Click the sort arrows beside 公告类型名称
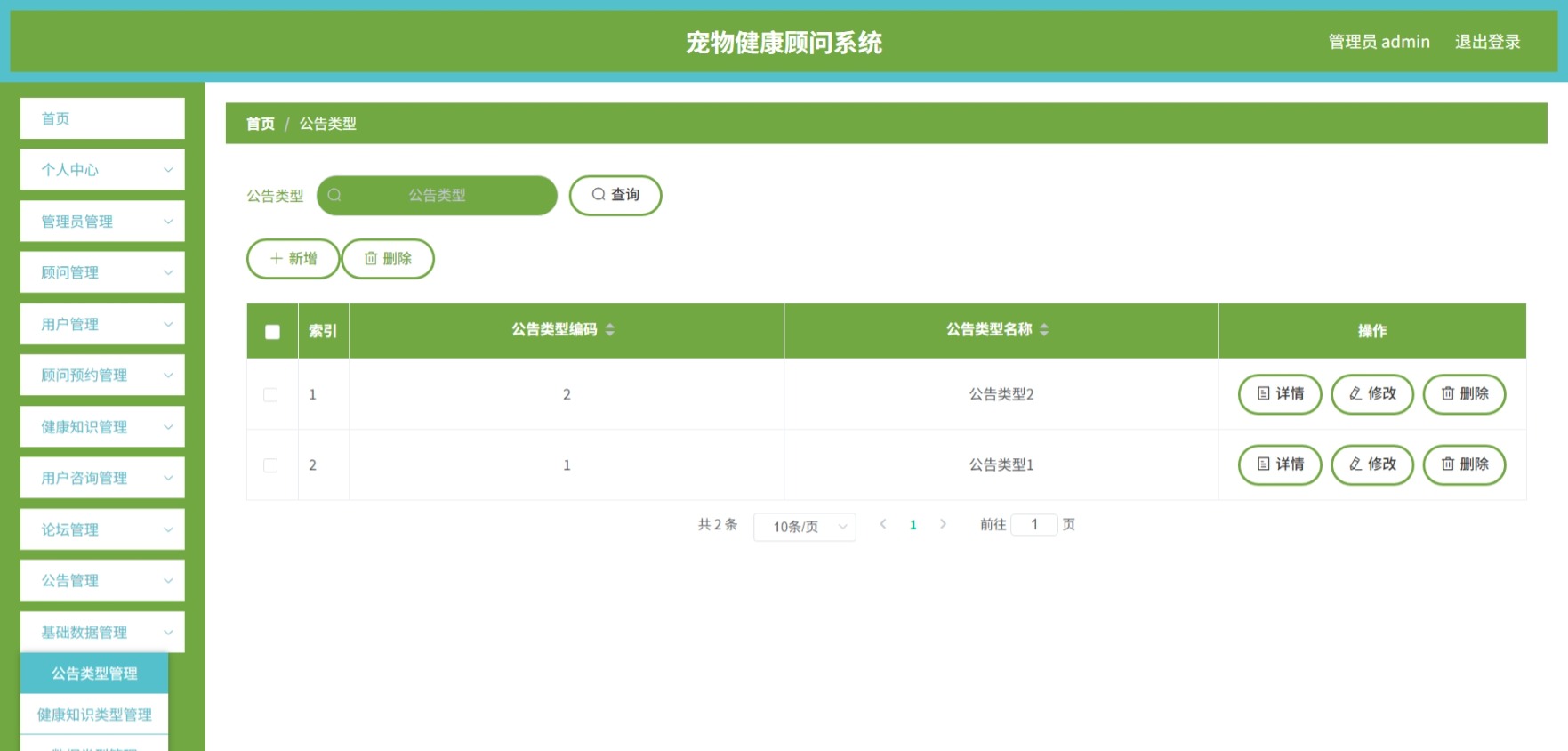This screenshot has height=751, width=1568. (x=1044, y=330)
